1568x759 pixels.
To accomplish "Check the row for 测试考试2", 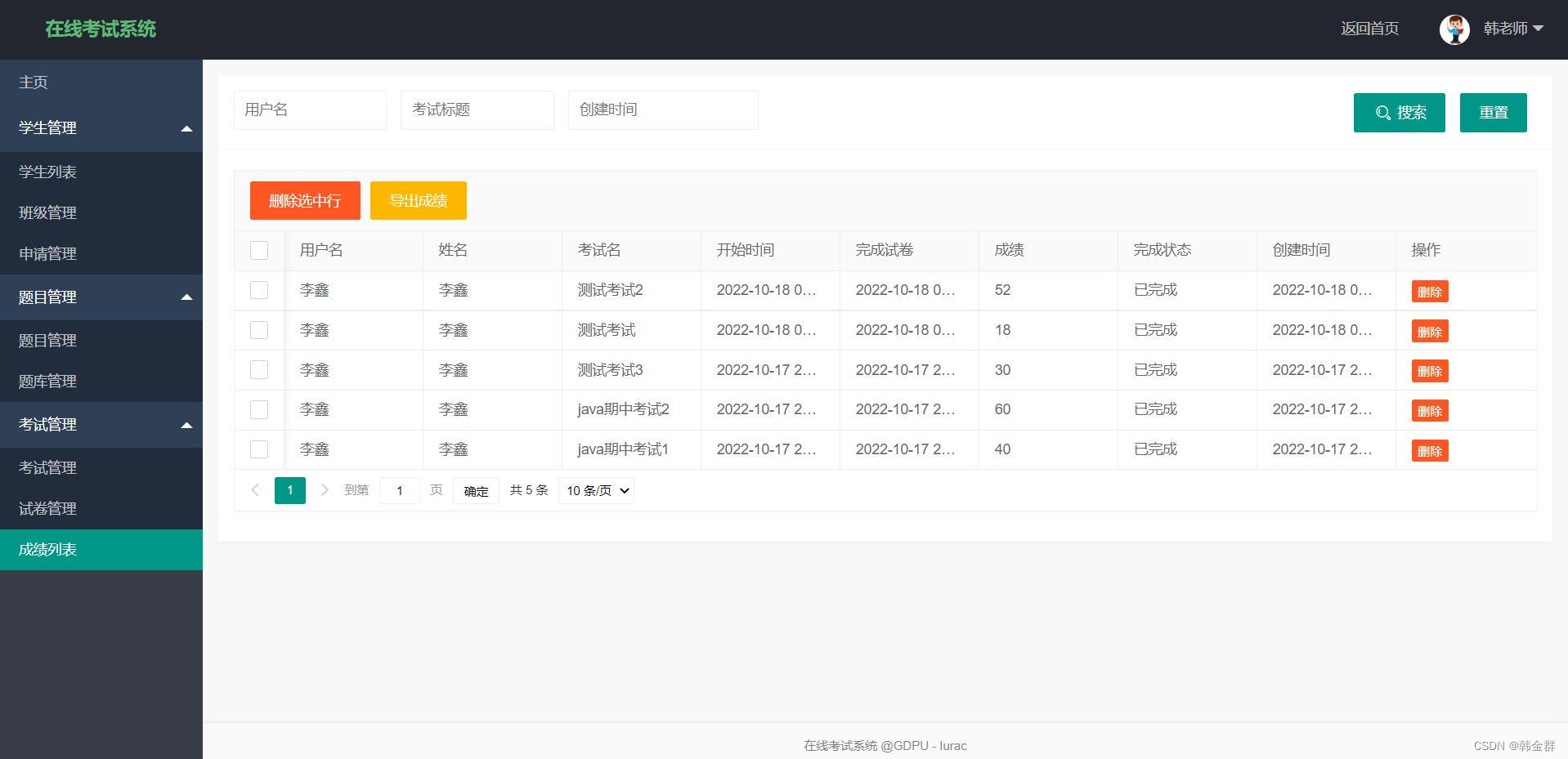I will (x=259, y=291).
